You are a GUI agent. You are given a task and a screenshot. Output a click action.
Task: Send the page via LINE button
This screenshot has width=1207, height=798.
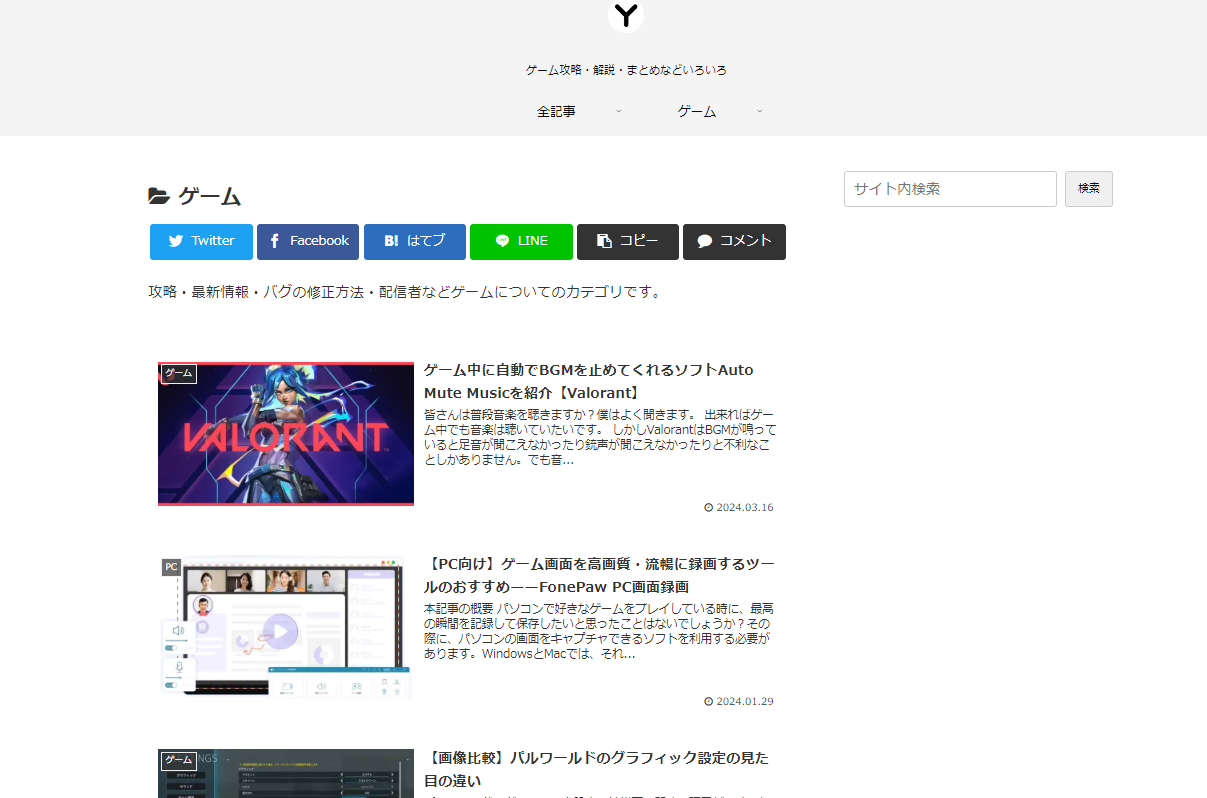[x=521, y=241]
